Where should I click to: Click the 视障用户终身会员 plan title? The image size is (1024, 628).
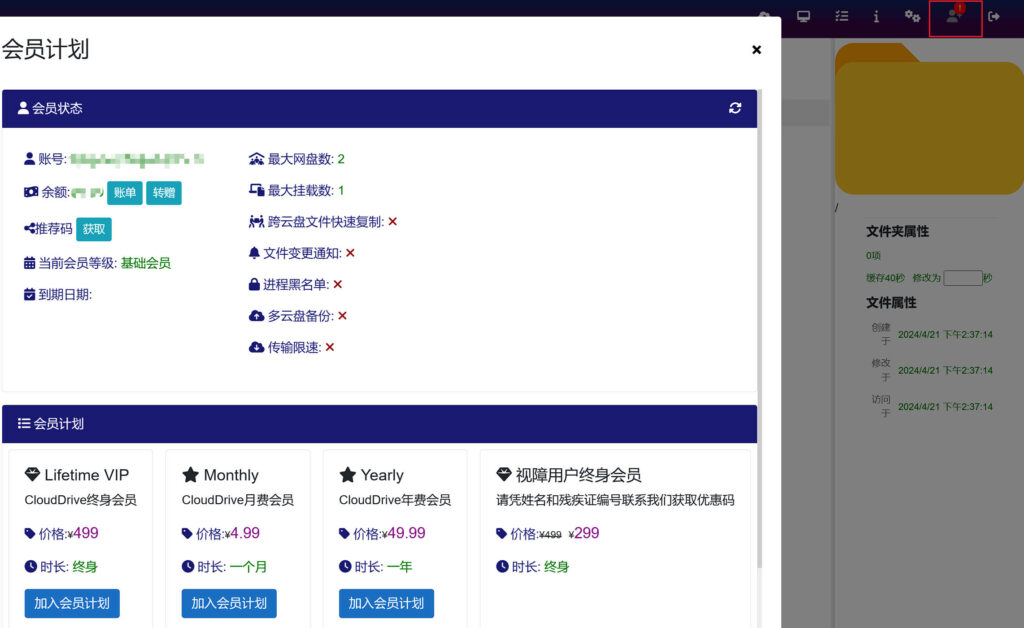pyautogui.click(x=578, y=475)
